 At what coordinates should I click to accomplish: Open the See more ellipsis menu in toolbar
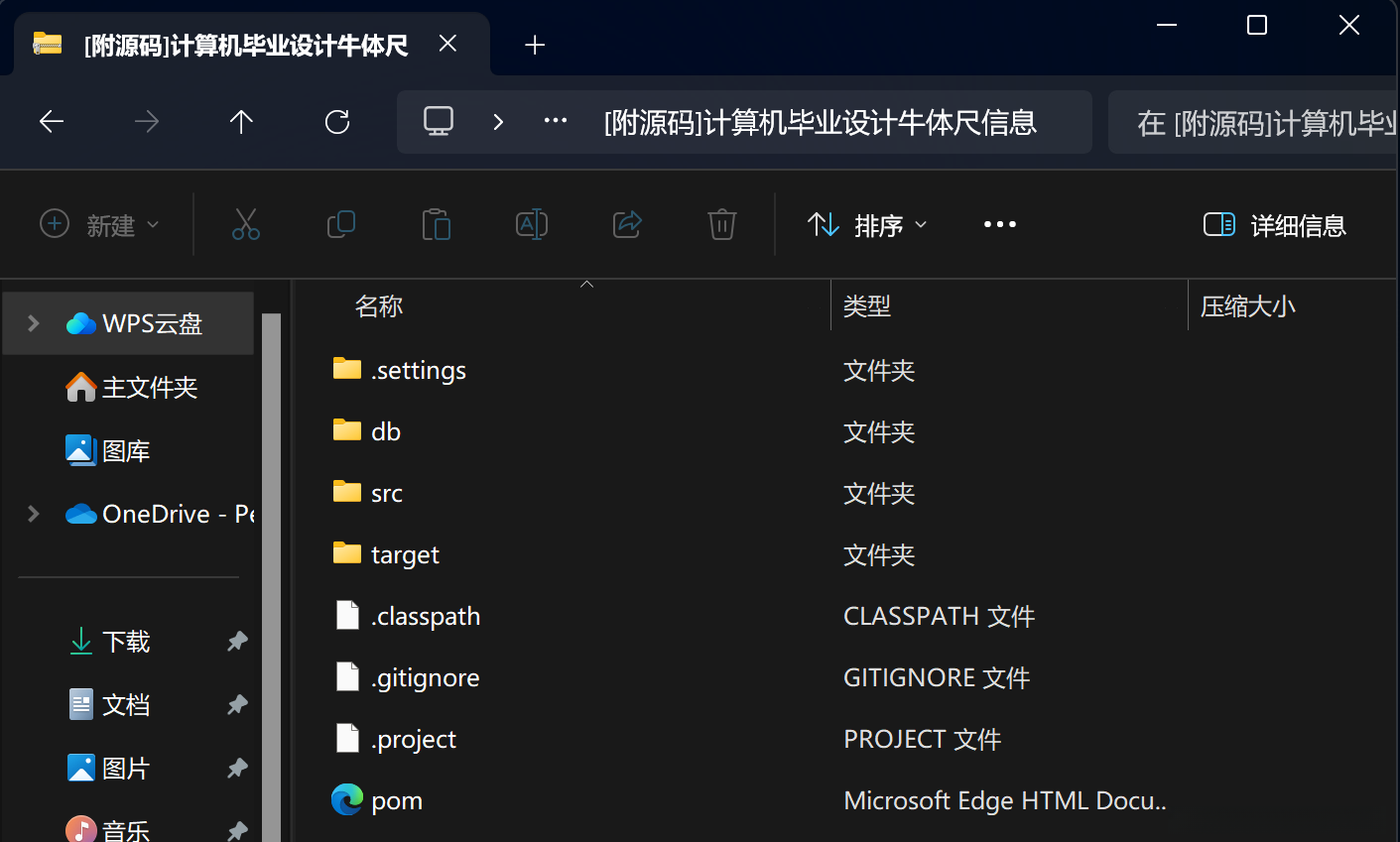pyautogui.click(x=1000, y=224)
